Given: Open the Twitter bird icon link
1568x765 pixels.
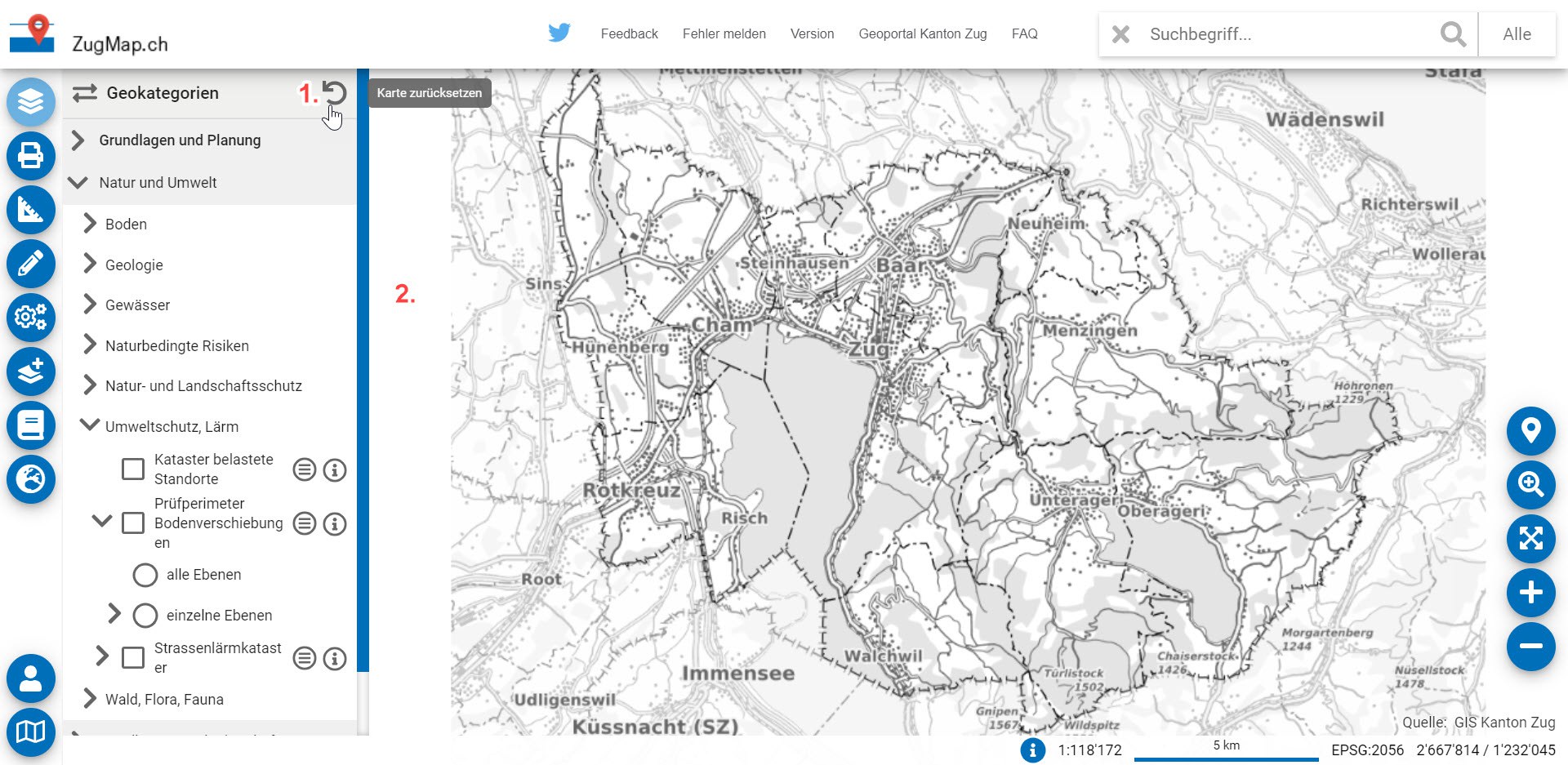Looking at the screenshot, I should [559, 33].
